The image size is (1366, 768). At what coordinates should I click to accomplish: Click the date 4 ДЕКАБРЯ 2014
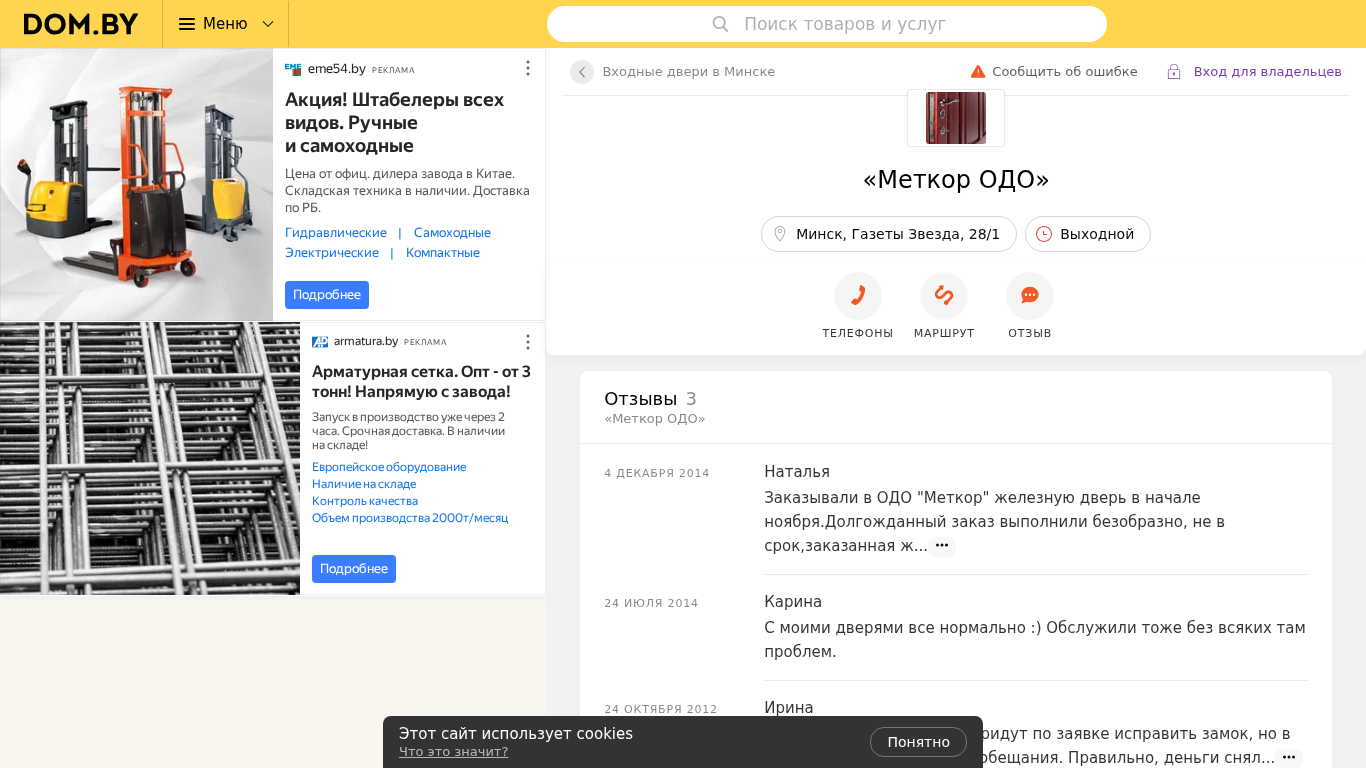[x=657, y=473]
